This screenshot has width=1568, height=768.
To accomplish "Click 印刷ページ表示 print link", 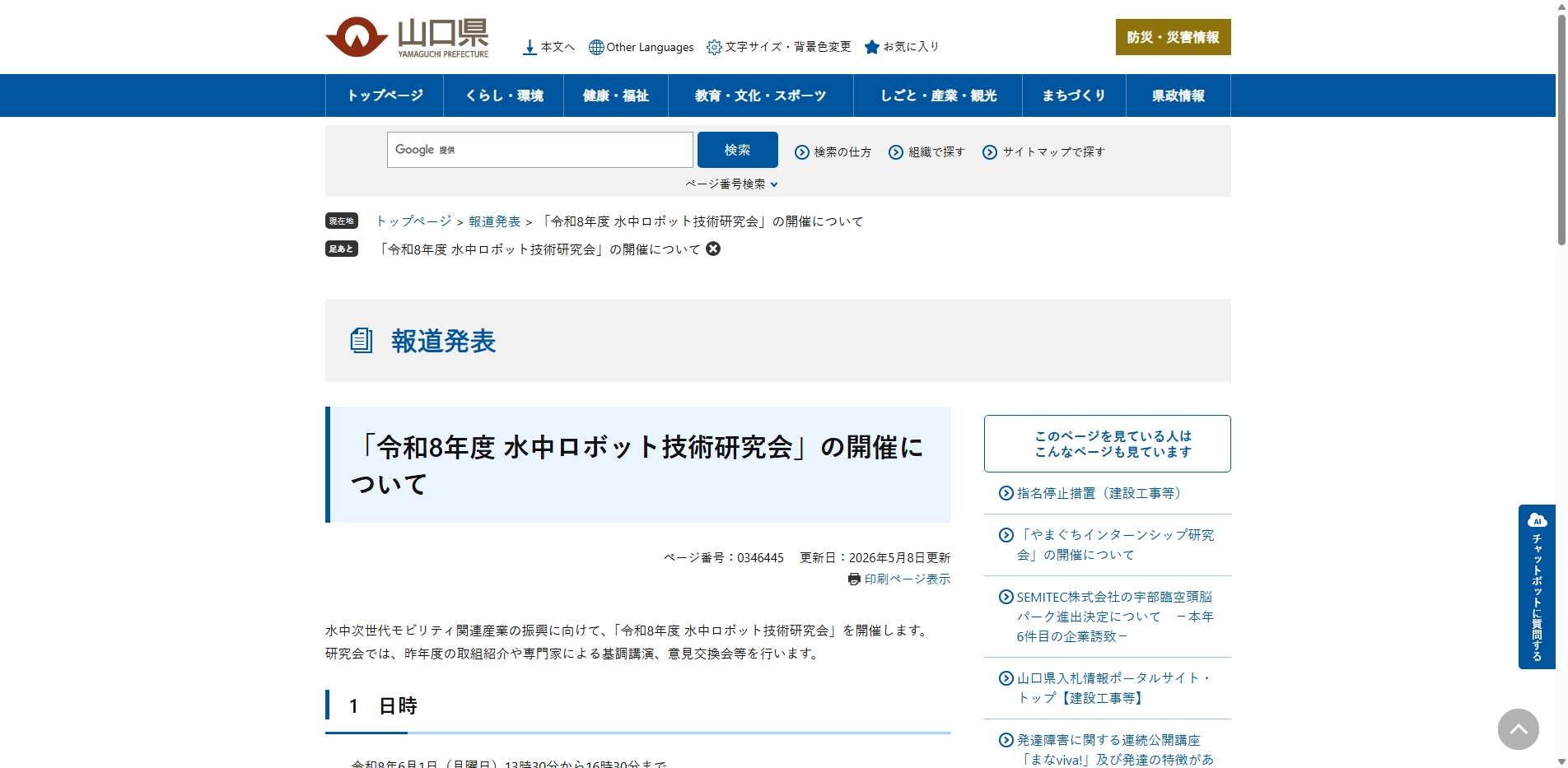I will (x=908, y=579).
